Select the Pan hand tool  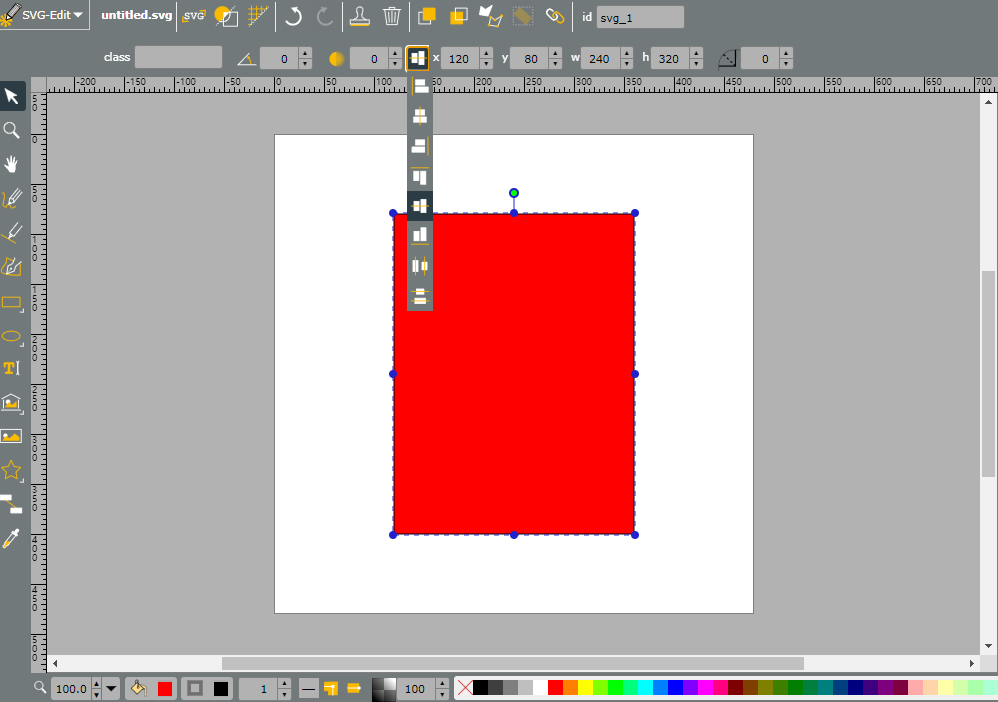(x=11, y=164)
